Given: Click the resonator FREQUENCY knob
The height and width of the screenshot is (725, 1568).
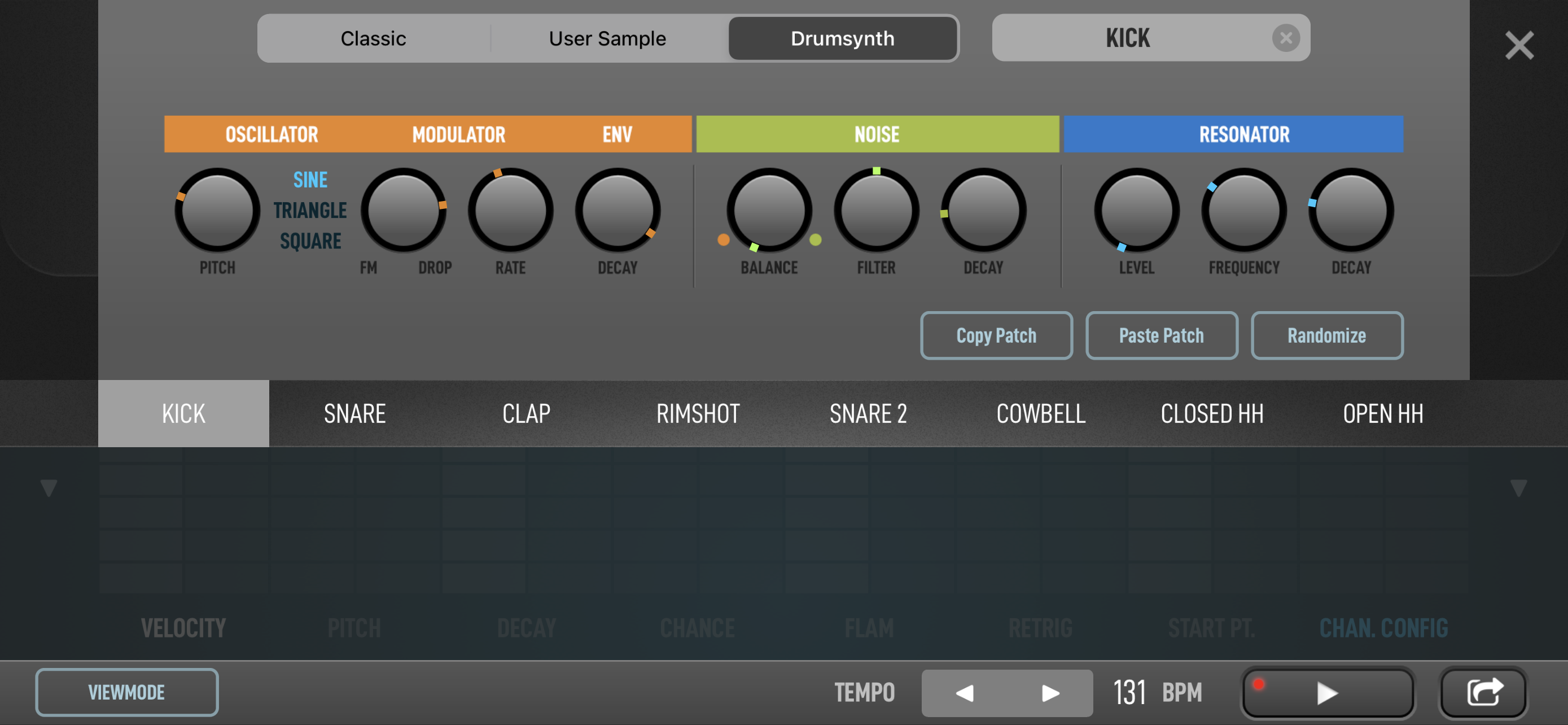Looking at the screenshot, I should [x=1243, y=210].
